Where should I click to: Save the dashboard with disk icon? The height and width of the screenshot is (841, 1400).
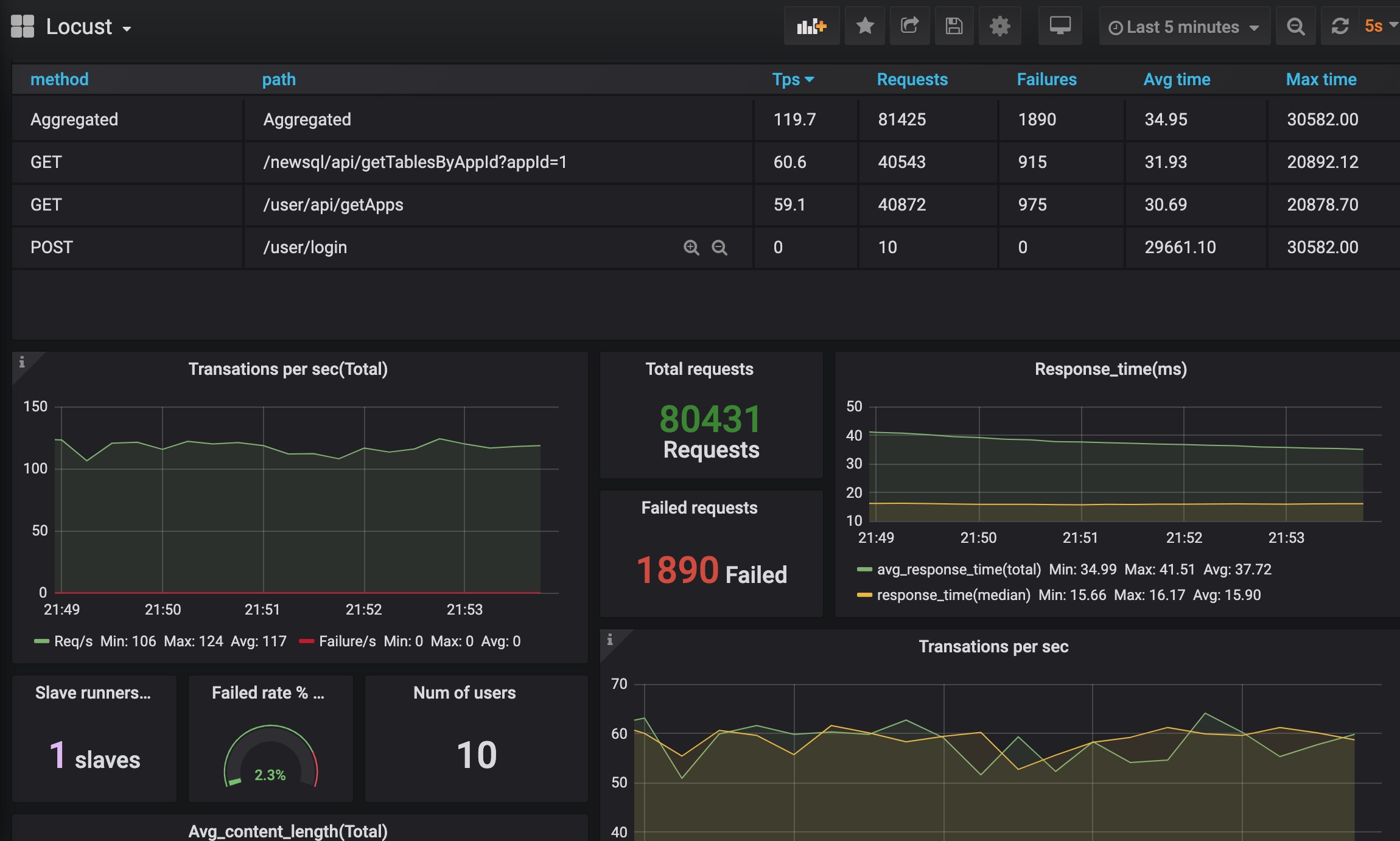(x=954, y=26)
